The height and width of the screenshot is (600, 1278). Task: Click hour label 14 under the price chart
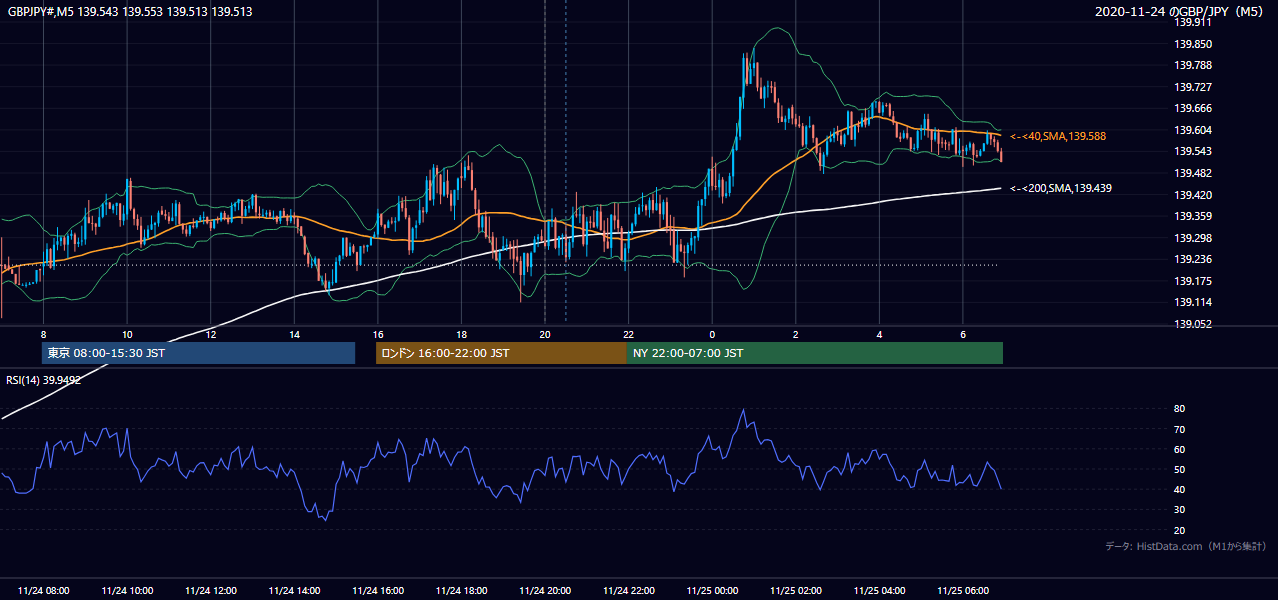pyautogui.click(x=294, y=334)
